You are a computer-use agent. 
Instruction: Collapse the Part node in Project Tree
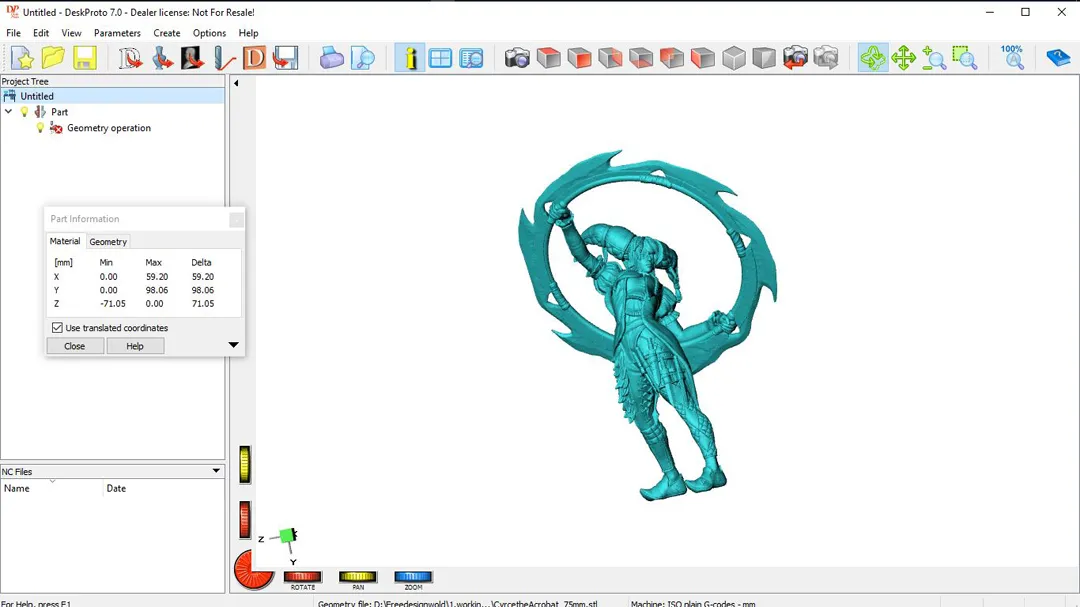click(8, 112)
